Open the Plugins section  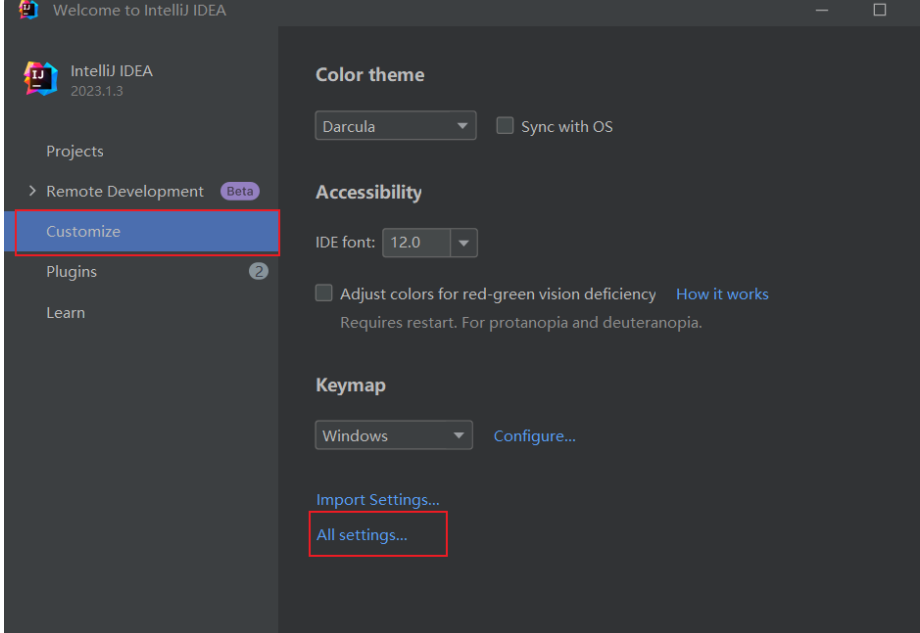72,272
